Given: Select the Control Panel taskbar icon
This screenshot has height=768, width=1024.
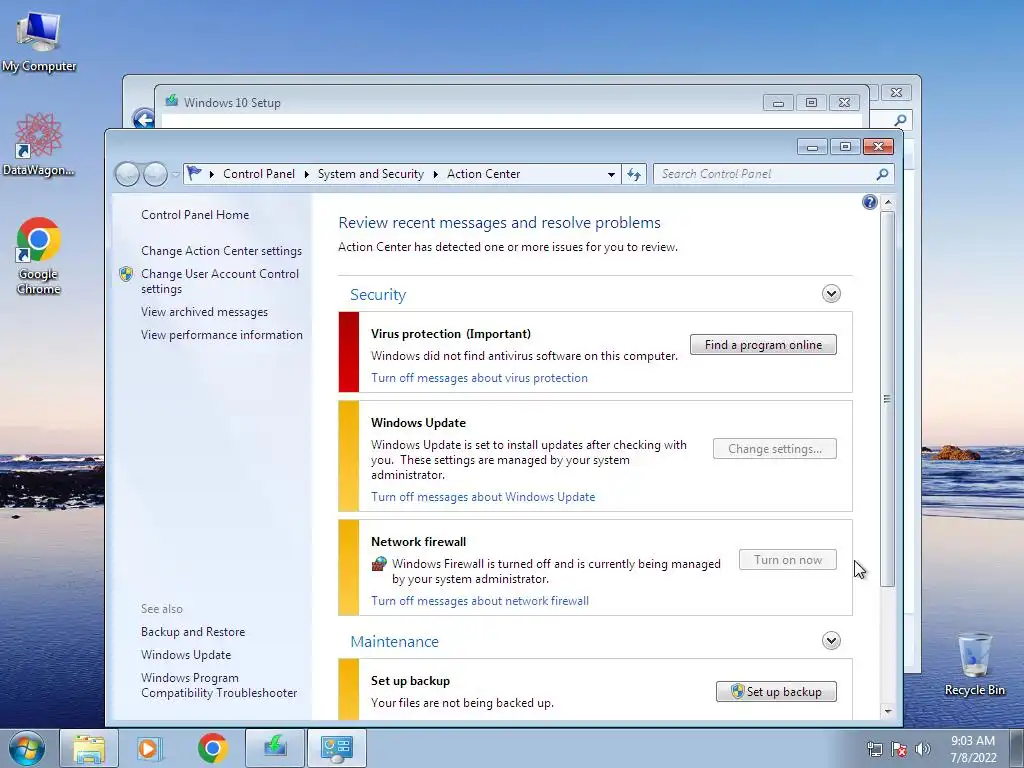Looking at the screenshot, I should point(336,748).
